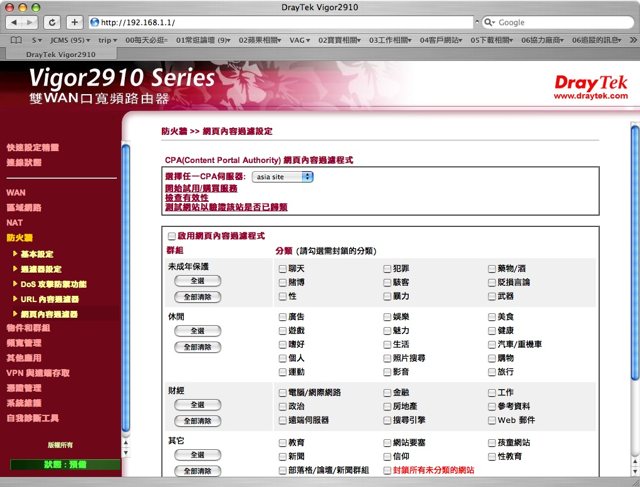The image size is (640, 487).
Task: Click the arrow icon beside DoS 攻擊防禦功能
Action: click(15, 284)
